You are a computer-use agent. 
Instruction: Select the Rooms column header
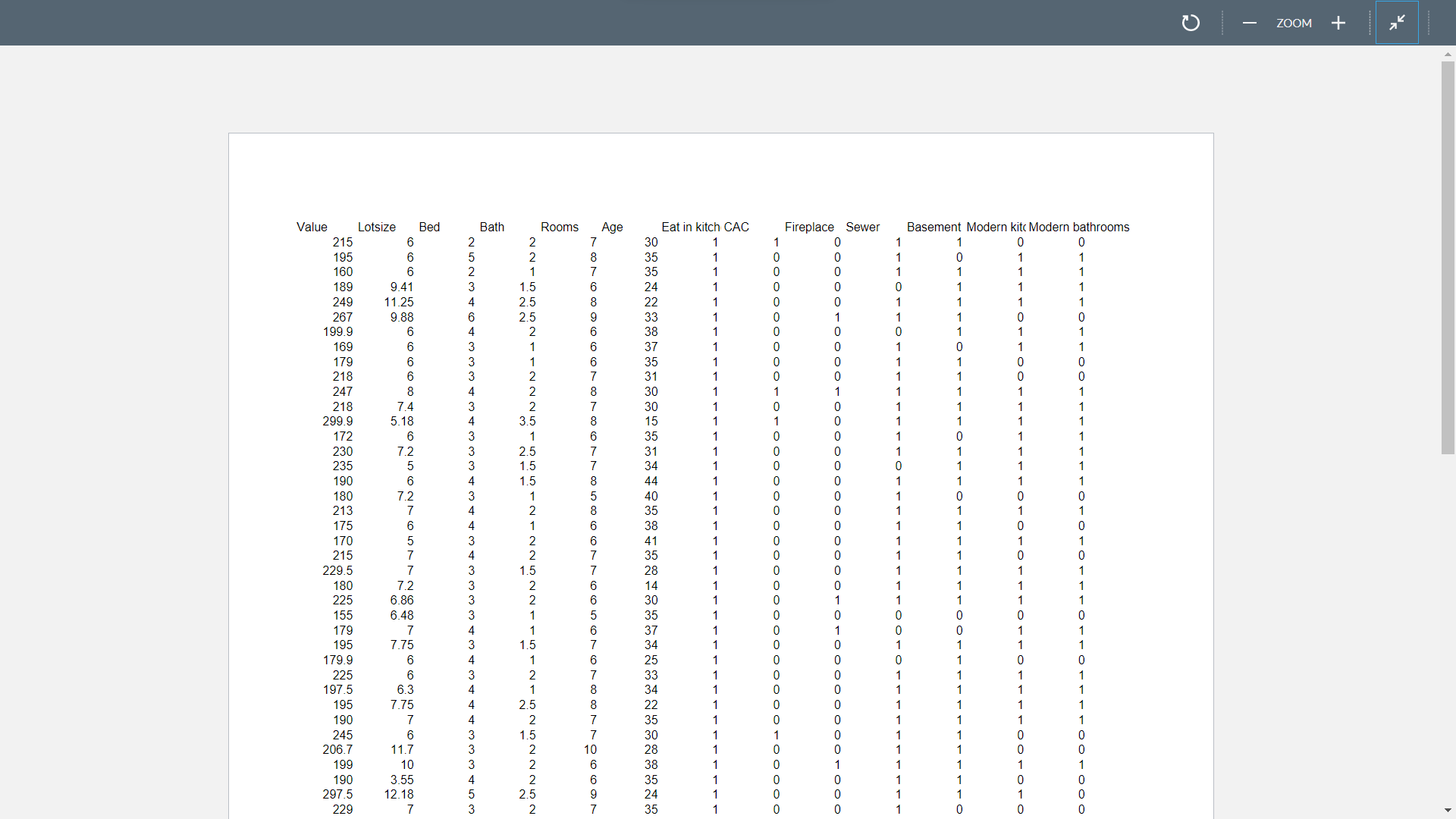point(559,227)
